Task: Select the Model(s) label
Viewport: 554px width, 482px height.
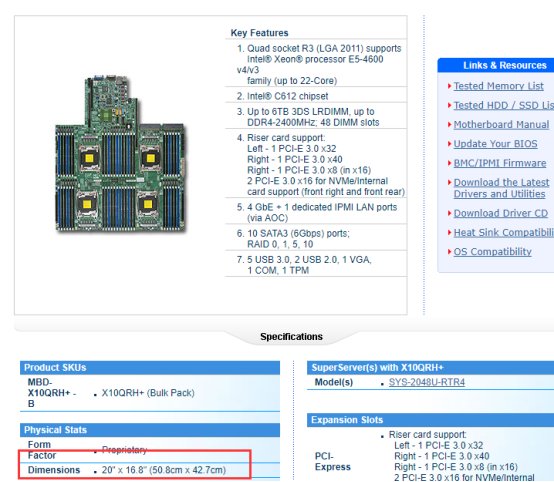Action: click(334, 382)
